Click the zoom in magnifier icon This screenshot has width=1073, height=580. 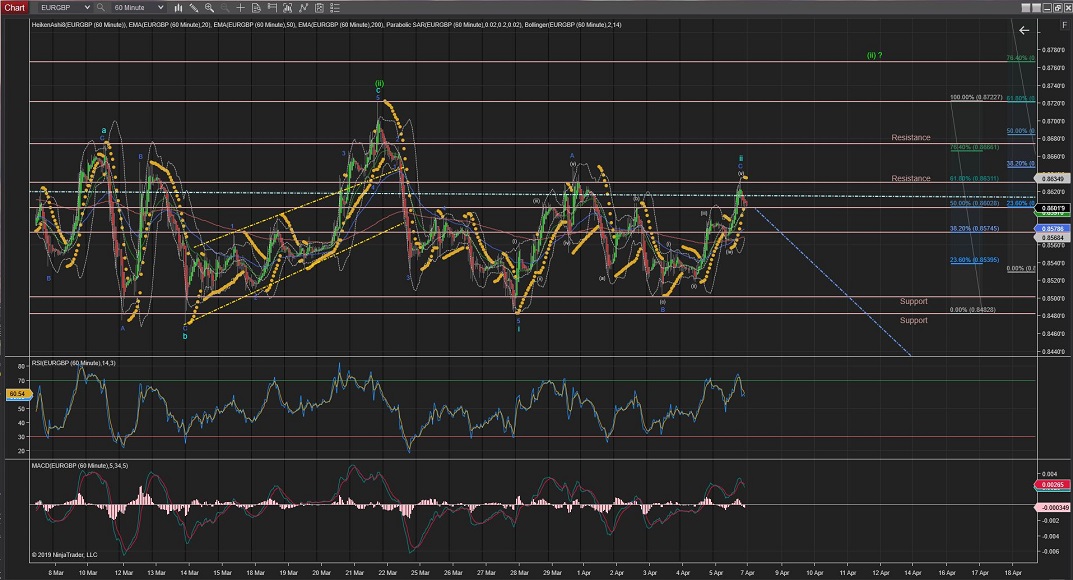point(209,7)
